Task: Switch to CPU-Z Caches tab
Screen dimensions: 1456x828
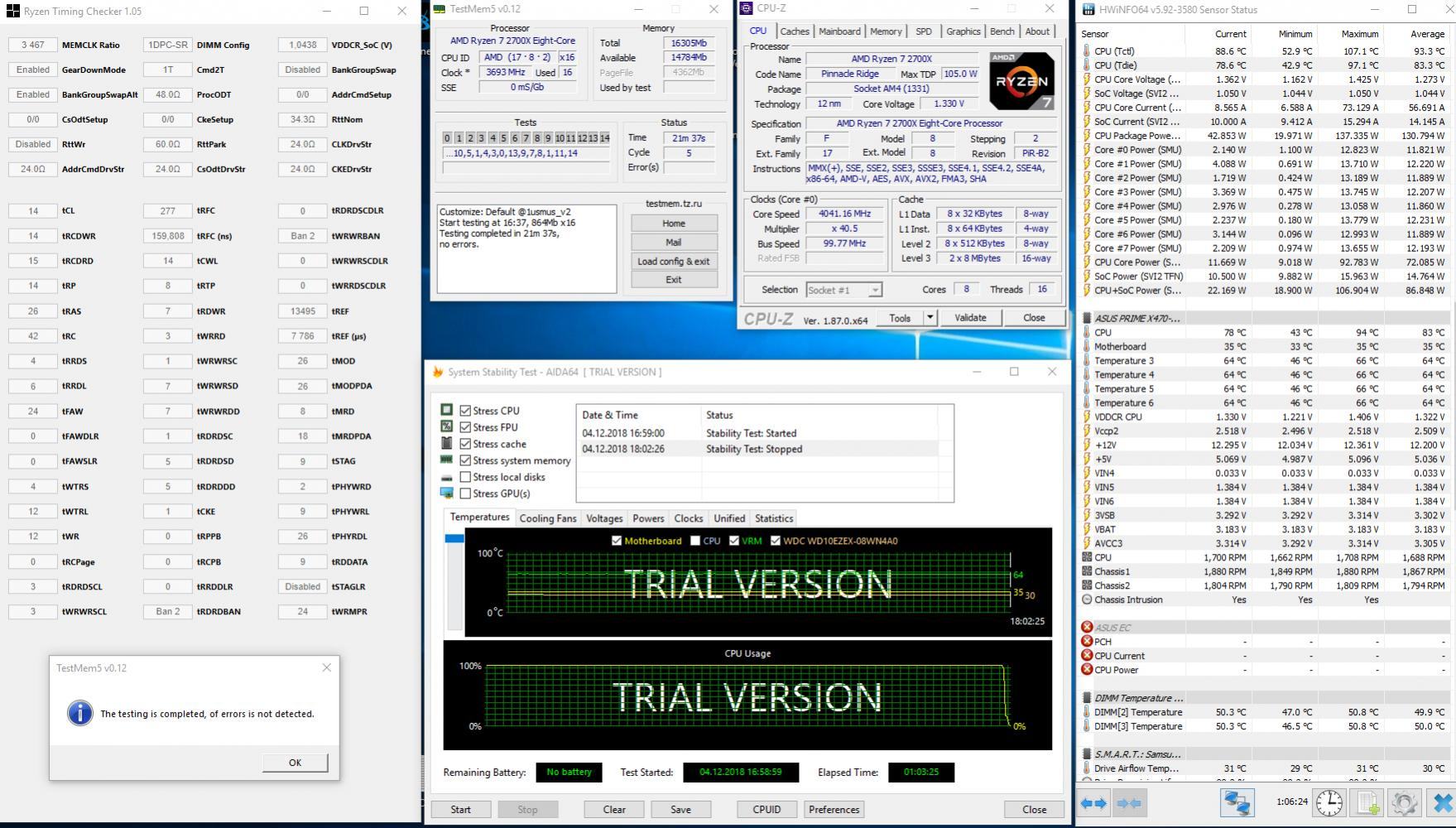Action: point(795,31)
